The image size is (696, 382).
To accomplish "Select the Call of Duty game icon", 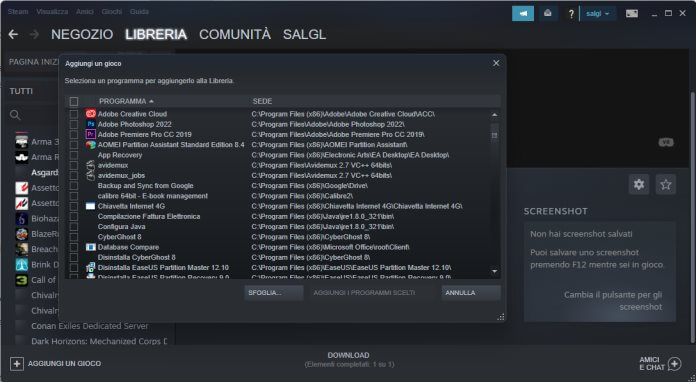I will [x=22, y=280].
